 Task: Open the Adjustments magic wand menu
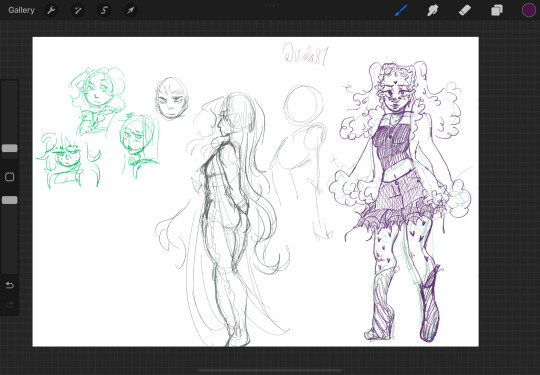(78, 10)
